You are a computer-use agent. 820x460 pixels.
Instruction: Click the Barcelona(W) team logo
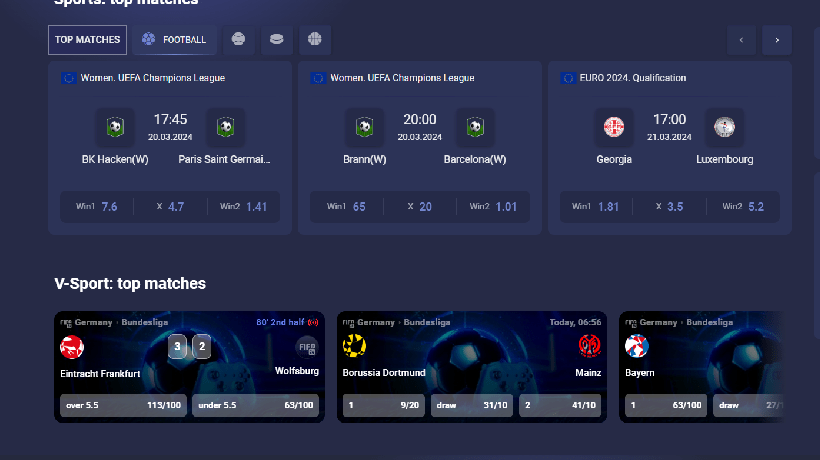(475, 127)
